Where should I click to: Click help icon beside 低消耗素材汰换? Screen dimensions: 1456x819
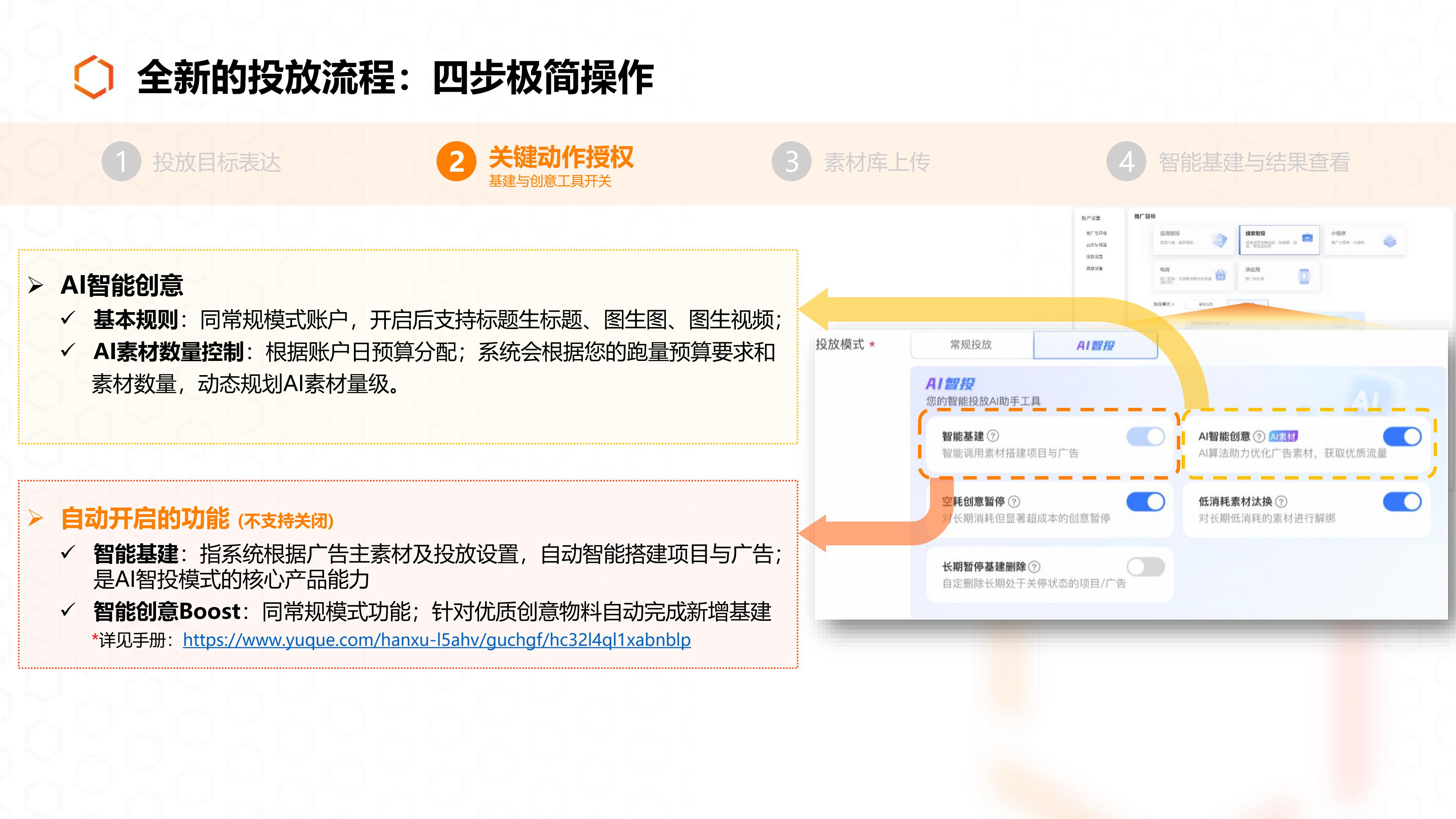[x=1281, y=501]
